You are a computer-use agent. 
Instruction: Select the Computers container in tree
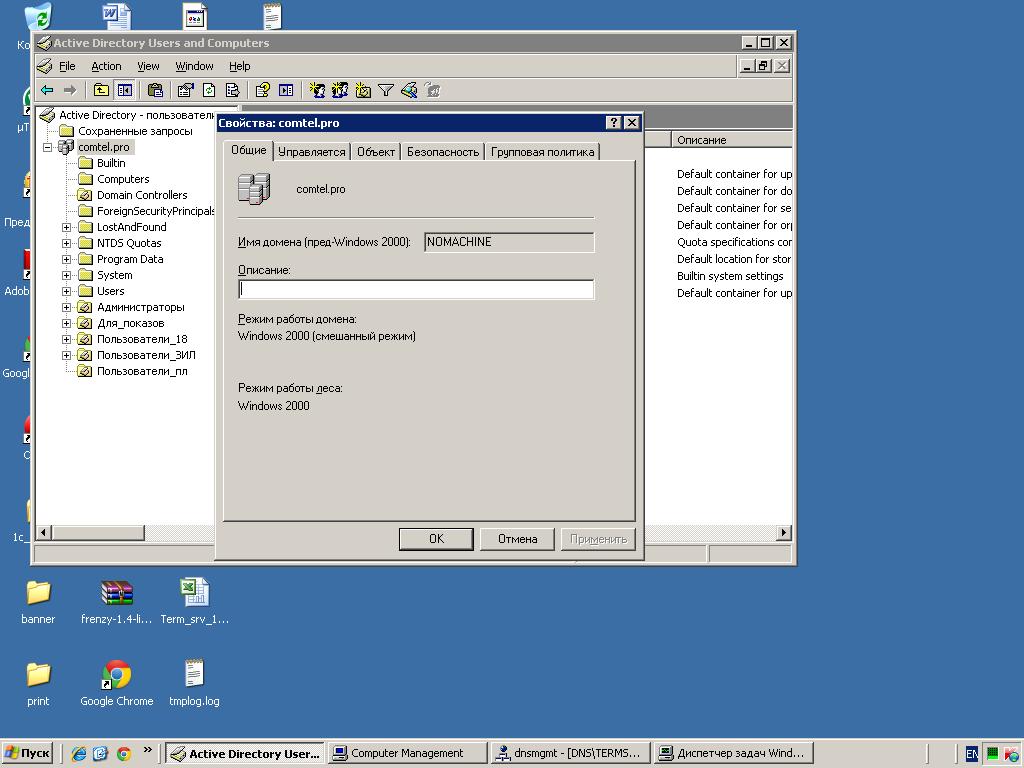pos(123,179)
